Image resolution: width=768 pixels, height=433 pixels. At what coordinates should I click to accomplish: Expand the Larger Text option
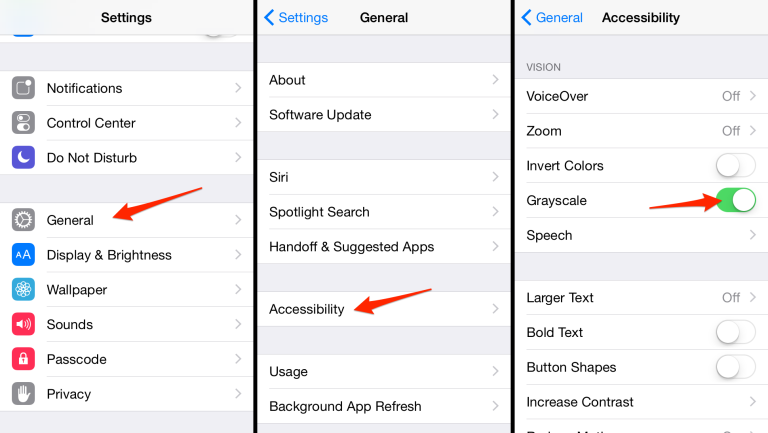(x=642, y=297)
